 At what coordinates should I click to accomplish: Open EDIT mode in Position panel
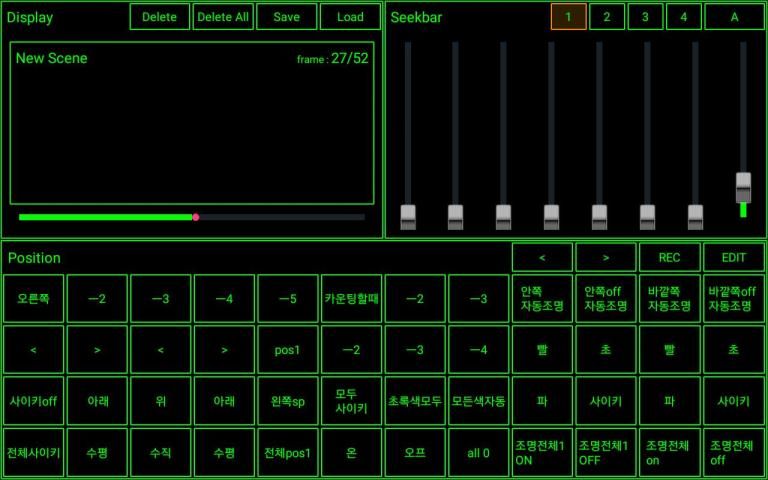(x=733, y=257)
